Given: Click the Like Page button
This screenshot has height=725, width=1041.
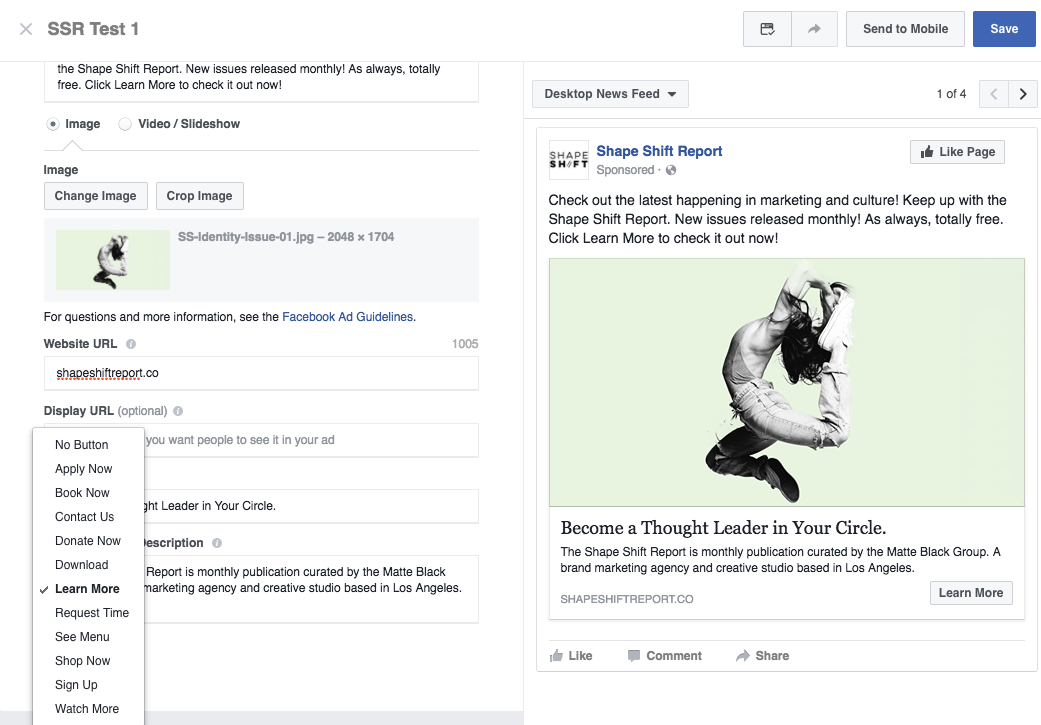Looking at the screenshot, I should (957, 152).
